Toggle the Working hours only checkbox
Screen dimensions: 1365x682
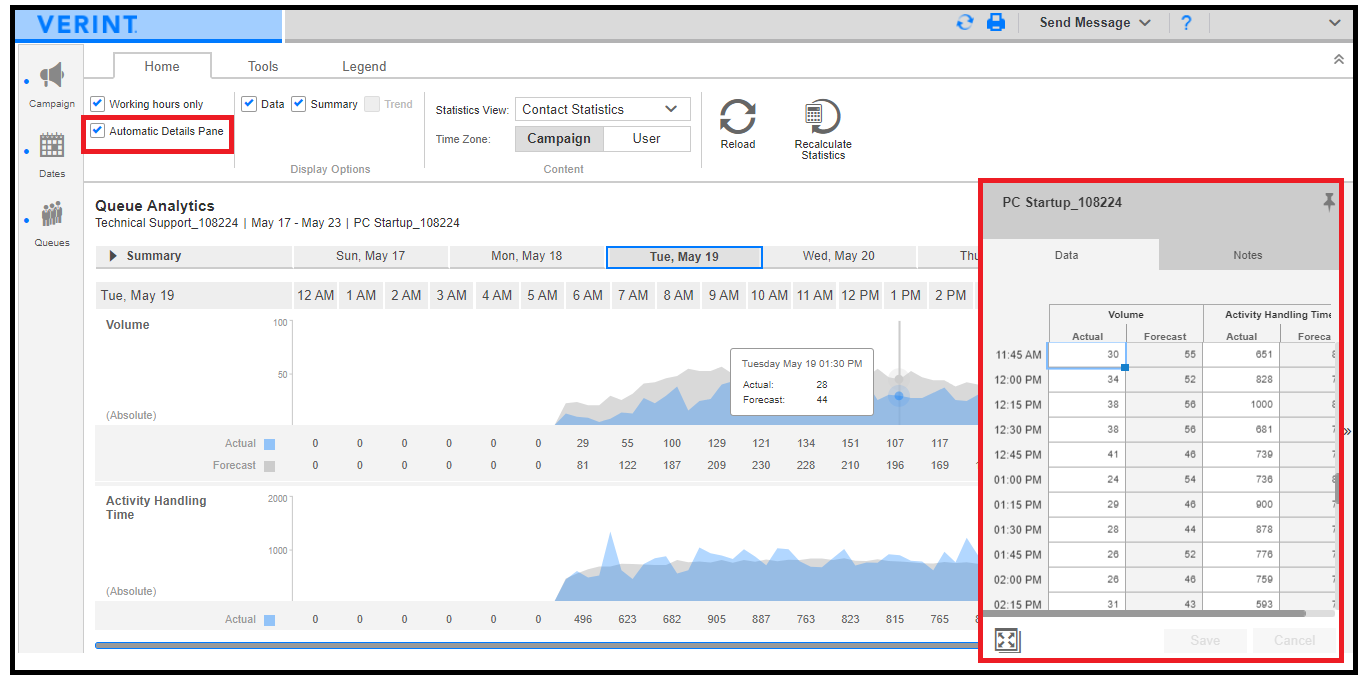(x=97, y=104)
